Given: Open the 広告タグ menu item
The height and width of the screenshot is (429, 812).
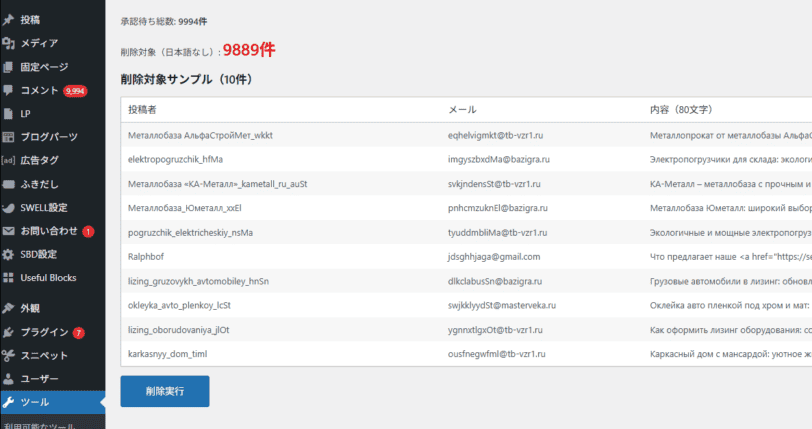Looking at the screenshot, I should click(x=39, y=160).
